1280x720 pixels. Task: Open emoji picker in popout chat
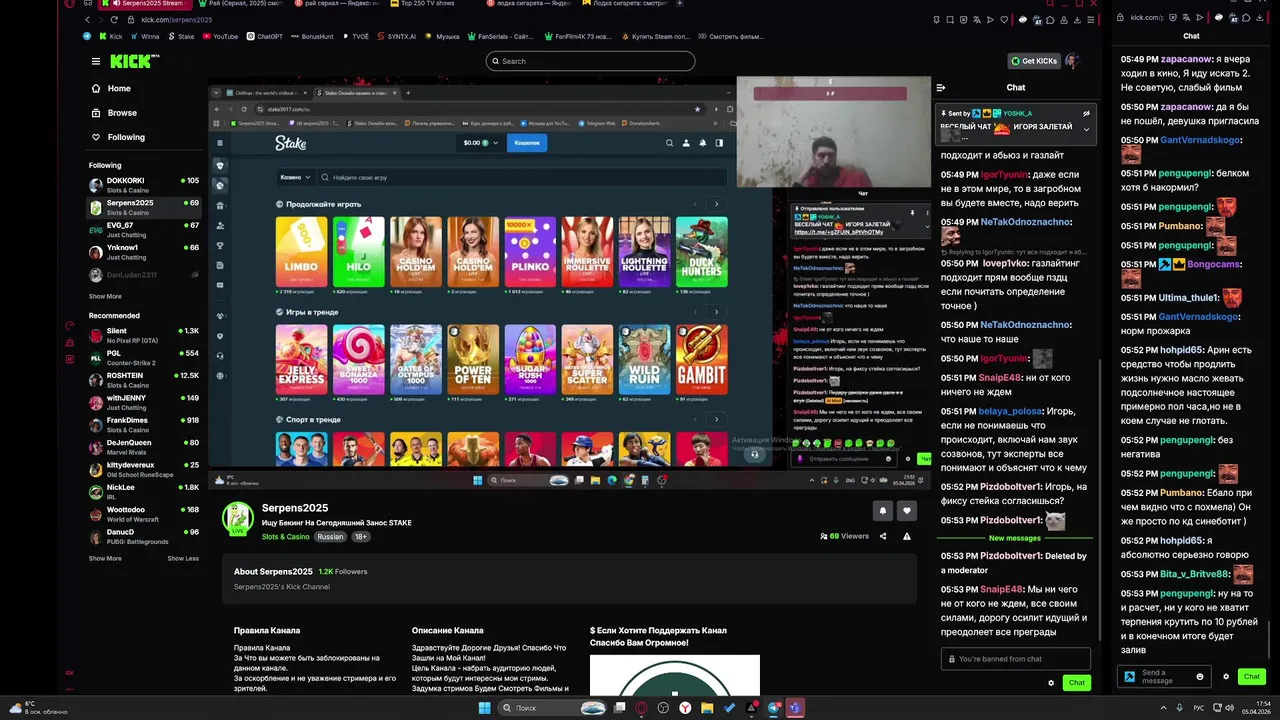click(x=1200, y=677)
